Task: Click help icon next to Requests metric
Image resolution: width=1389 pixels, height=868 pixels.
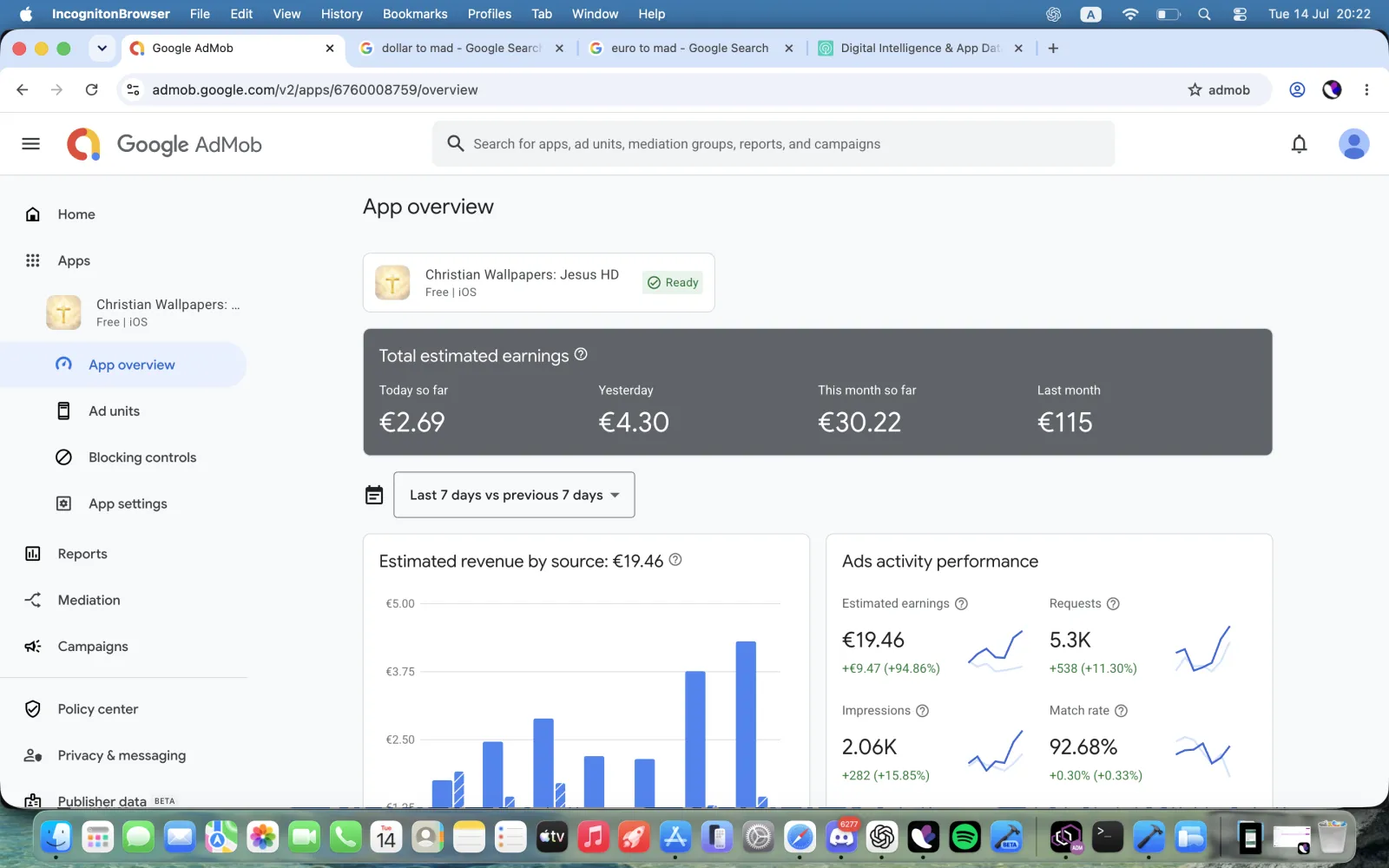Action: click(x=1113, y=603)
